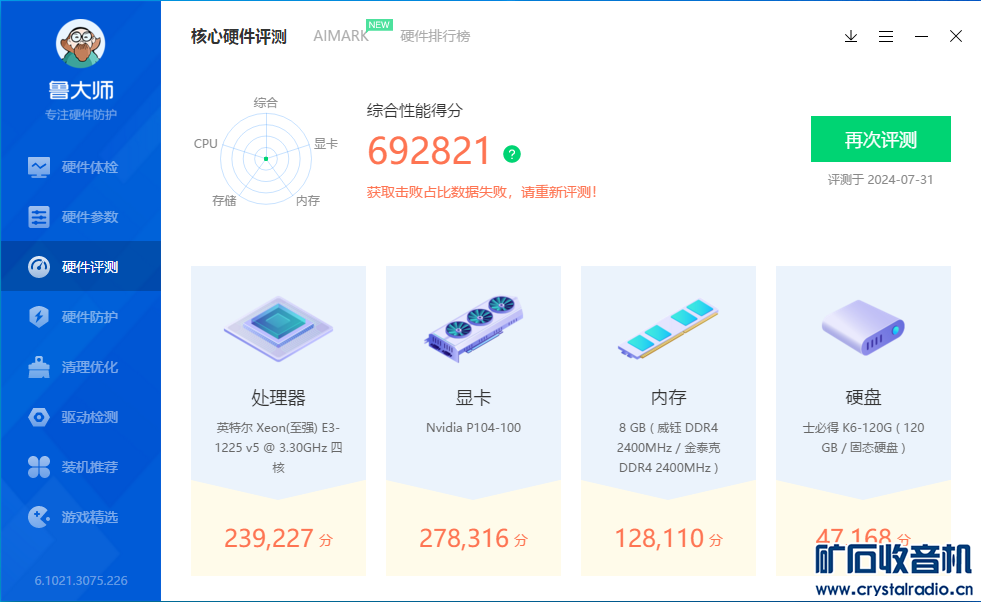
Task: Click the 8 GB DDR4 memory description
Action: 668,447
